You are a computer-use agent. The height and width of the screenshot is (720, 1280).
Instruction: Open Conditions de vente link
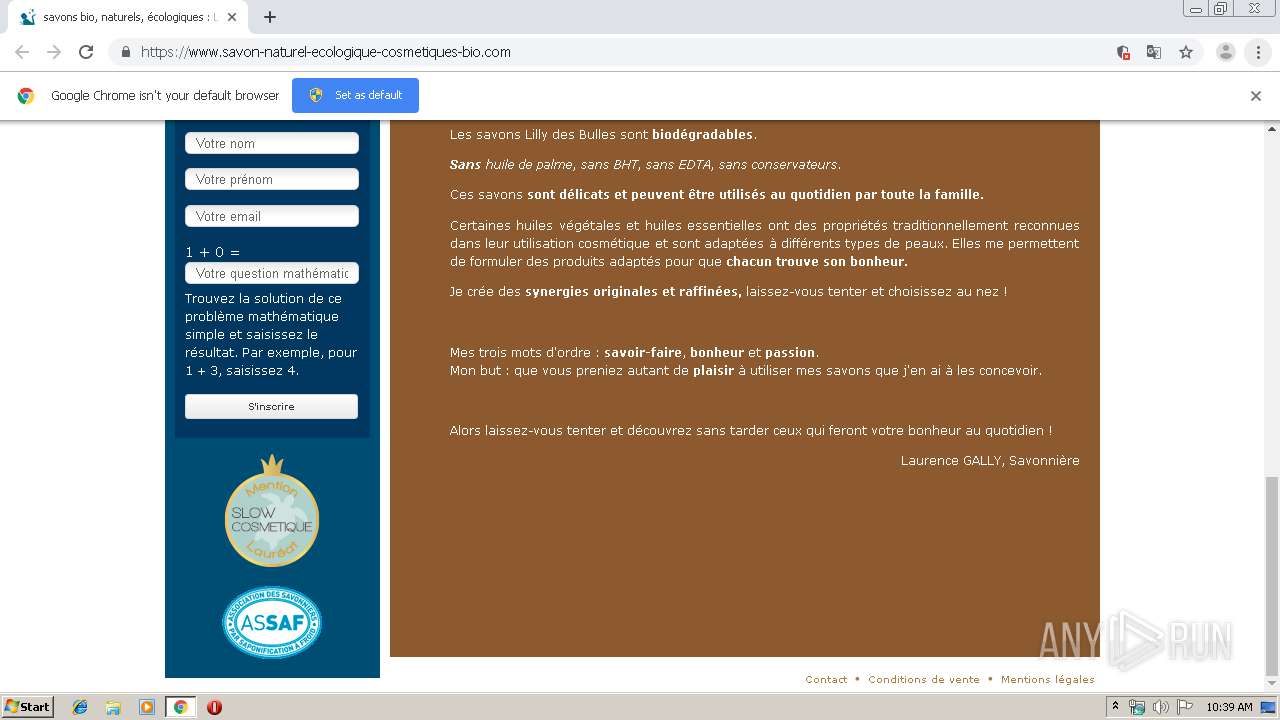point(924,679)
